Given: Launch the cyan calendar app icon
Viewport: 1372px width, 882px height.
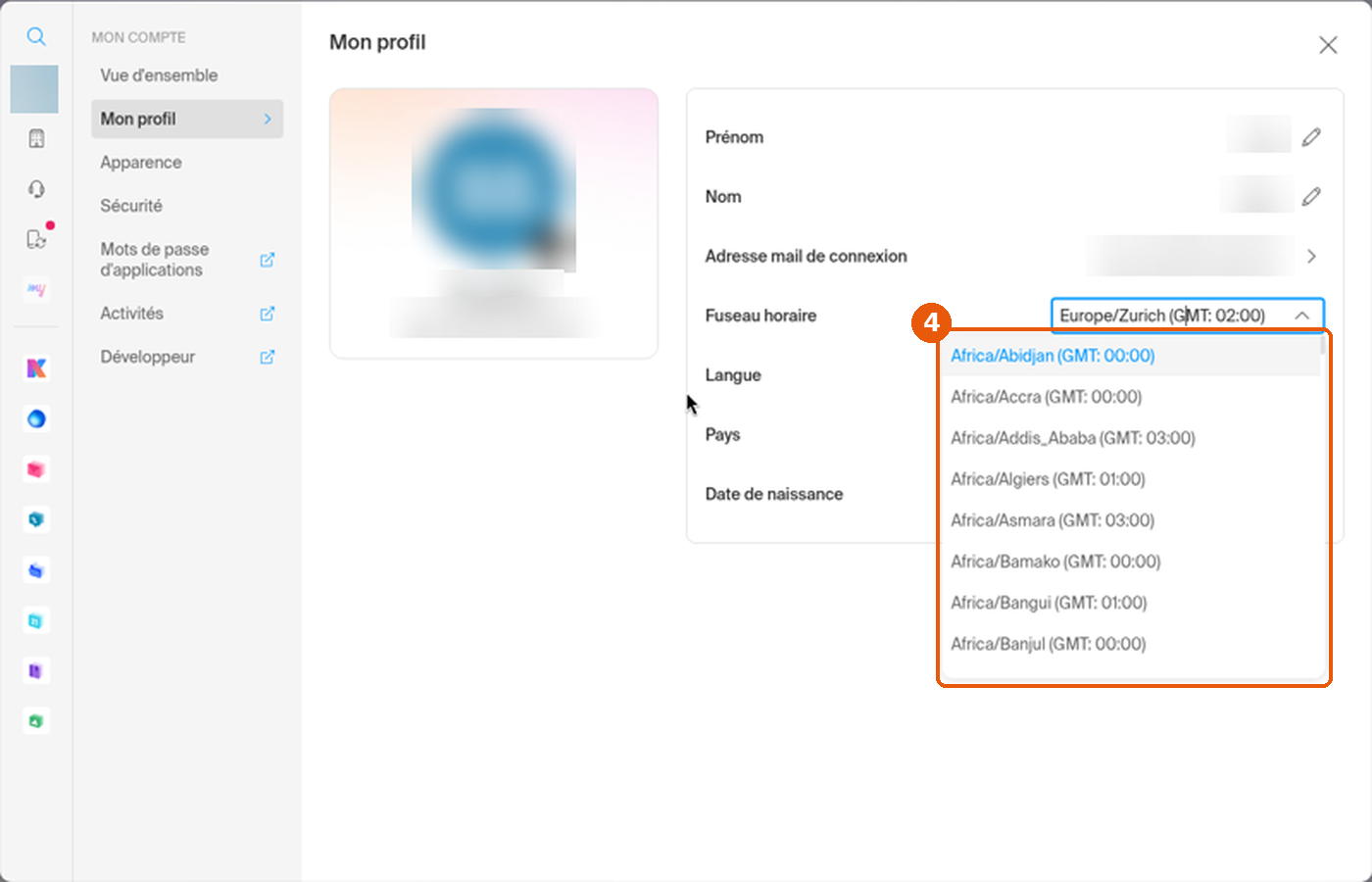Looking at the screenshot, I should 36,620.
